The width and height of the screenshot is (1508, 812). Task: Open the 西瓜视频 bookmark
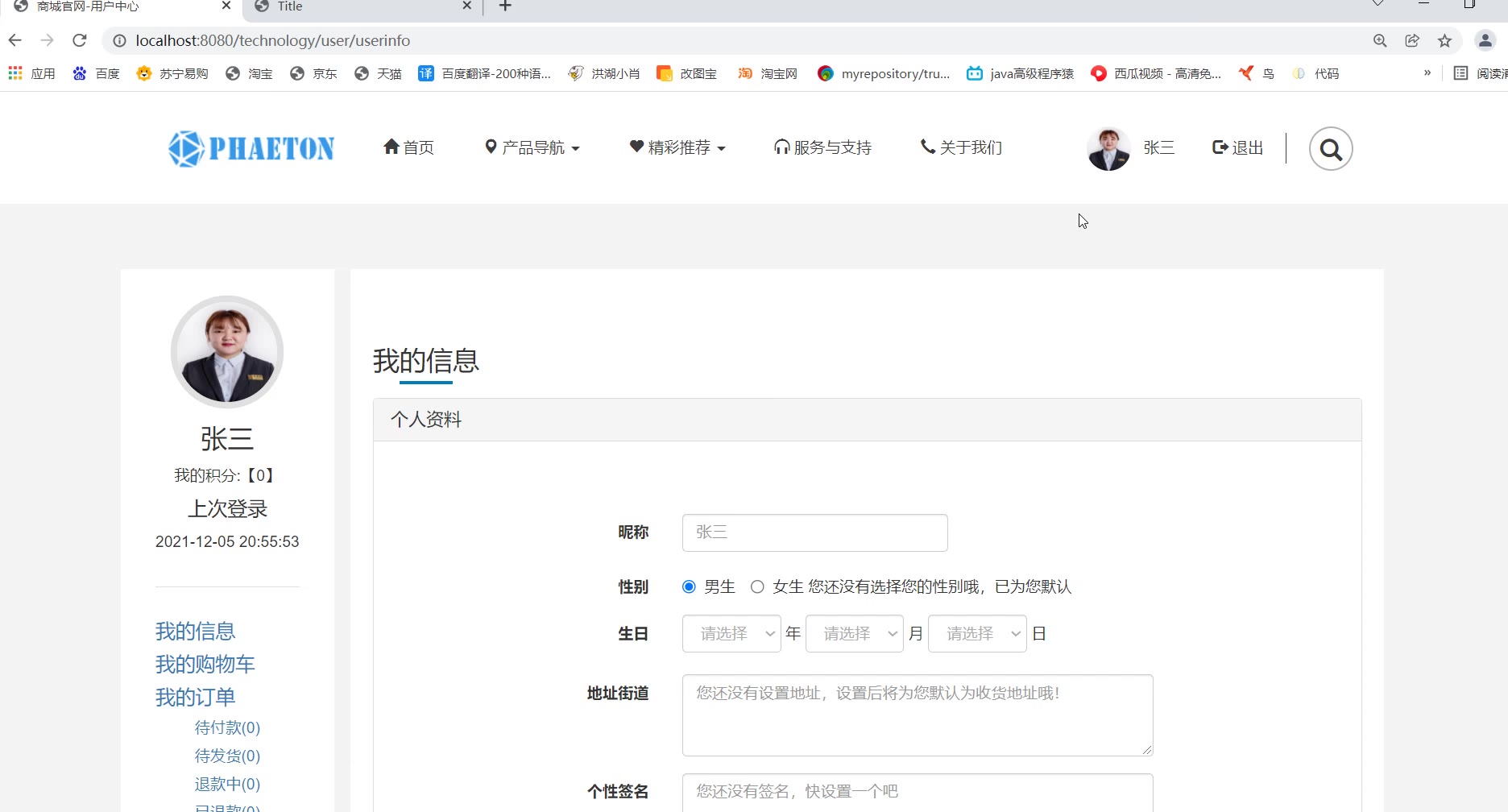pyautogui.click(x=1156, y=73)
